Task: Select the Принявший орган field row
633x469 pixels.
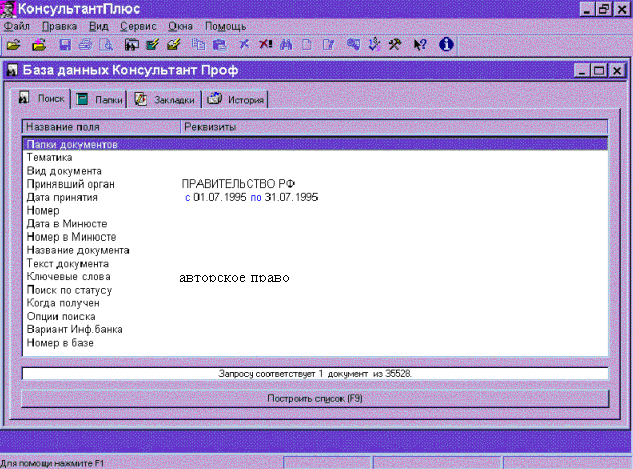Action: tap(315, 184)
